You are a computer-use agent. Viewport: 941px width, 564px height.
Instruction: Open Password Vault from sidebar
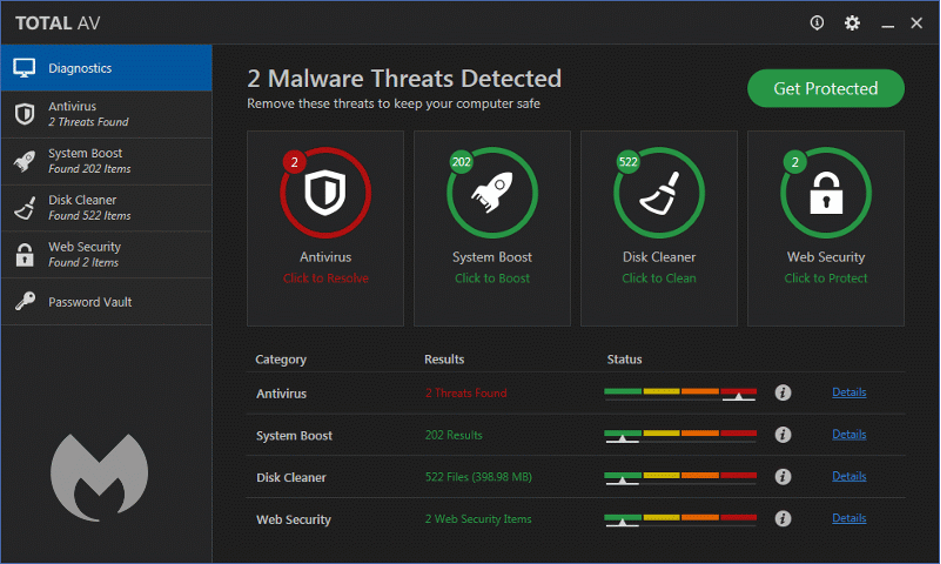pyautogui.click(x=106, y=302)
